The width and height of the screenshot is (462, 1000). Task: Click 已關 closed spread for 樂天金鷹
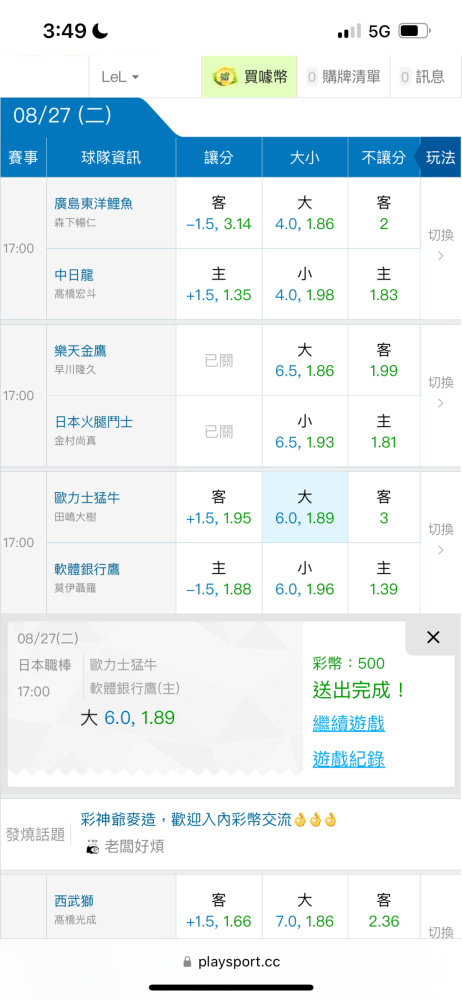coord(219,360)
